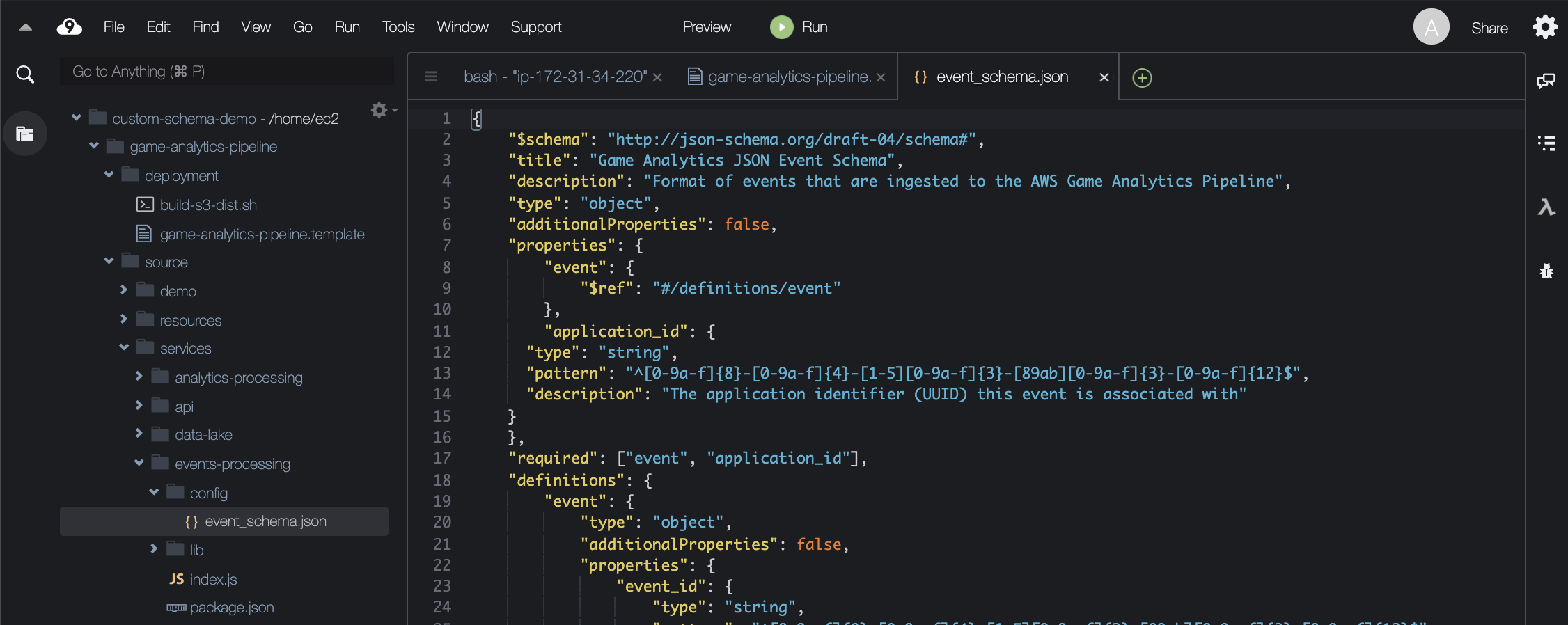Switch to the bash terminal tab
The width and height of the screenshot is (1568, 625).
554,77
